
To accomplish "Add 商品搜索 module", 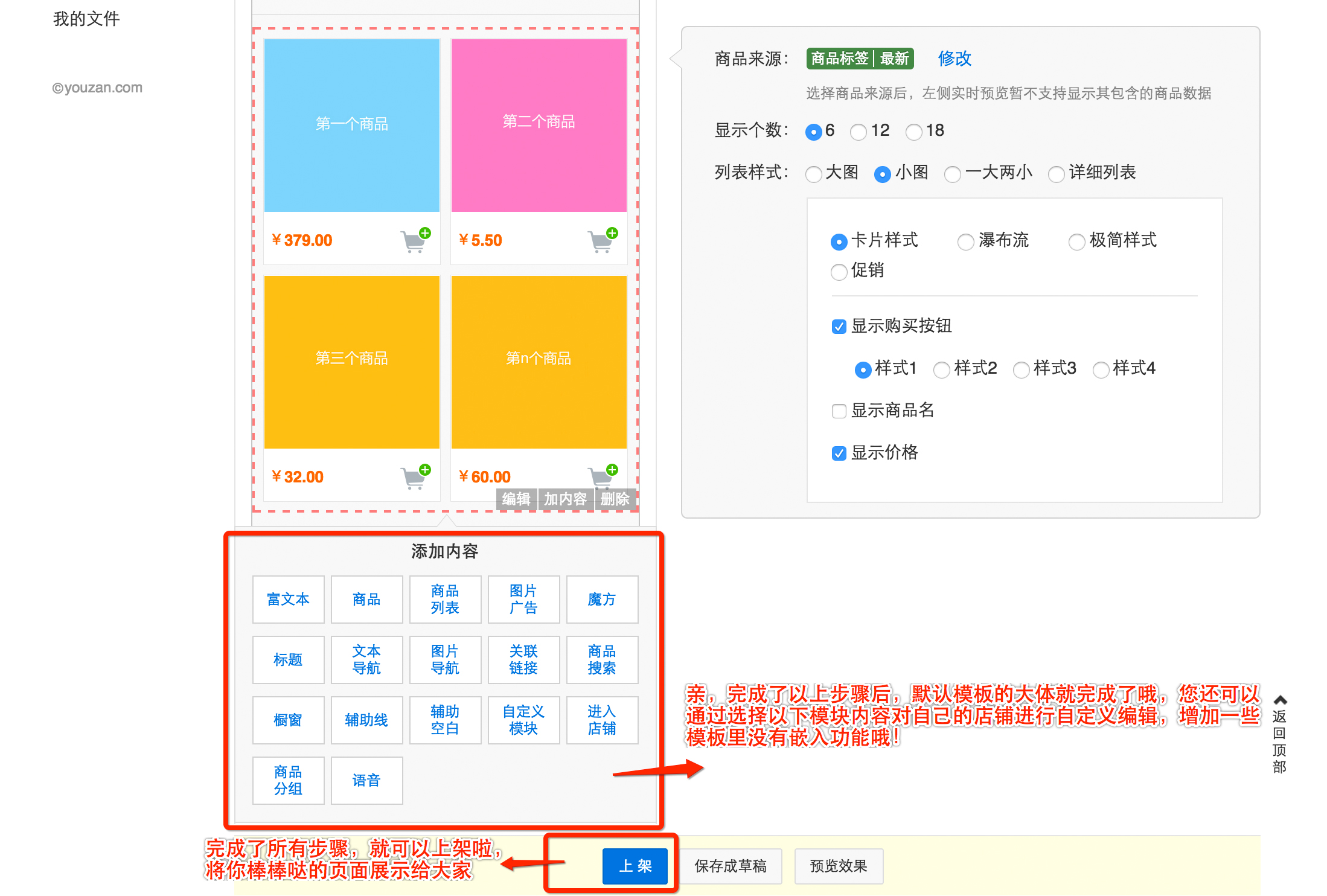I will [602, 660].
